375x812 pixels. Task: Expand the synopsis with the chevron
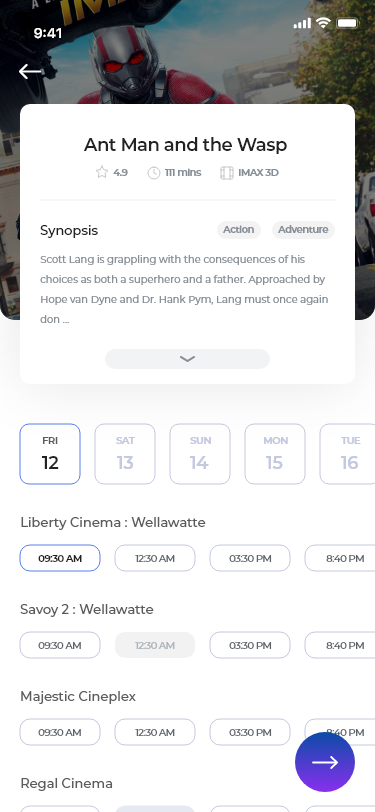[x=188, y=359]
